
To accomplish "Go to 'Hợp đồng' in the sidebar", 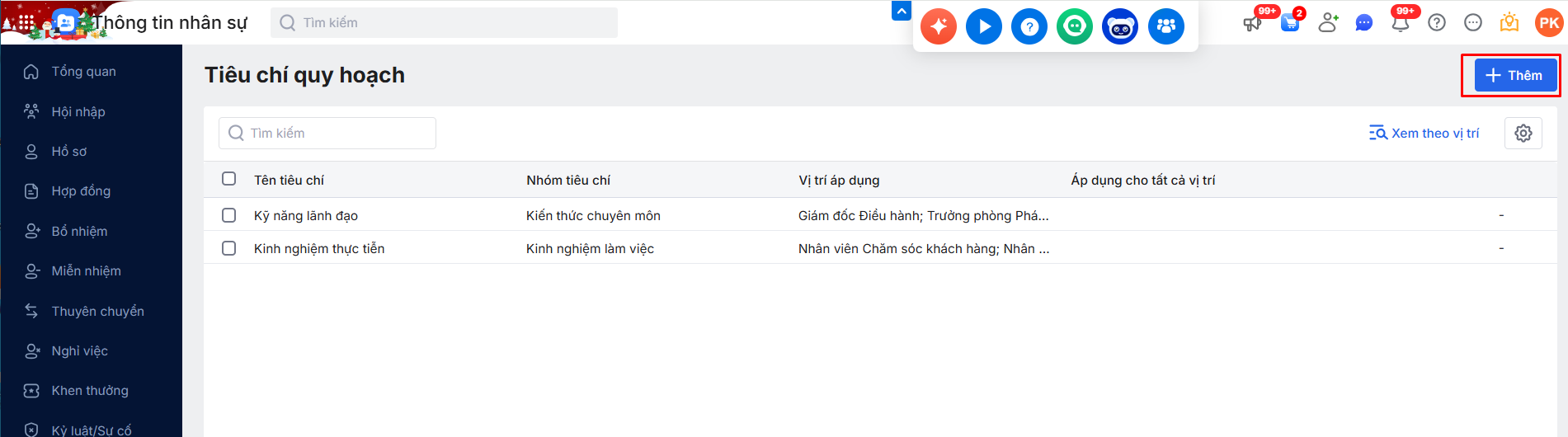I will tap(81, 191).
